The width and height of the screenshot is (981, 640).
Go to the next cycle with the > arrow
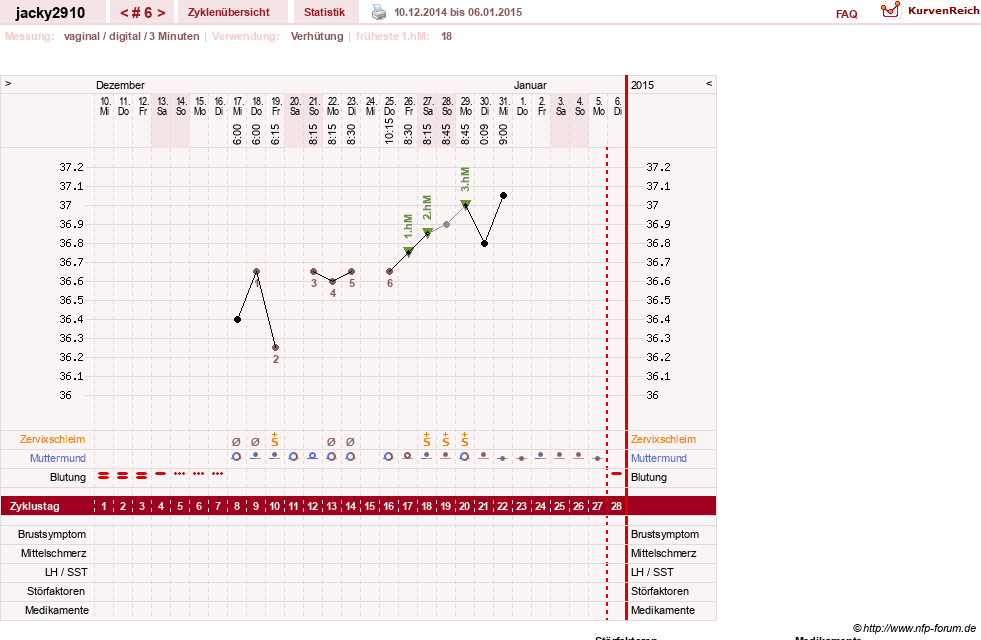[161, 13]
